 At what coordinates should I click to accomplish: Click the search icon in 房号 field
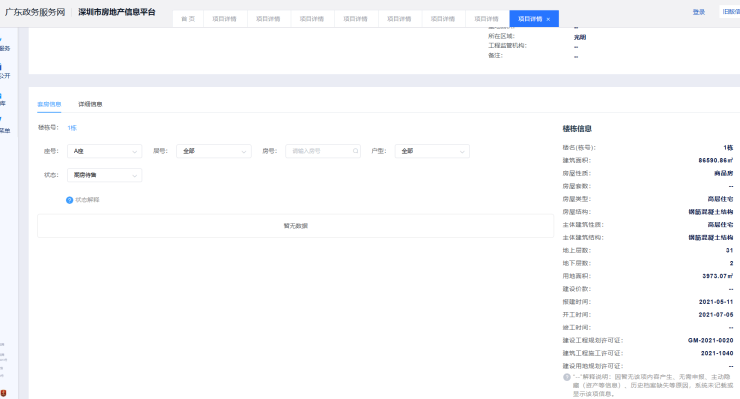(355, 151)
